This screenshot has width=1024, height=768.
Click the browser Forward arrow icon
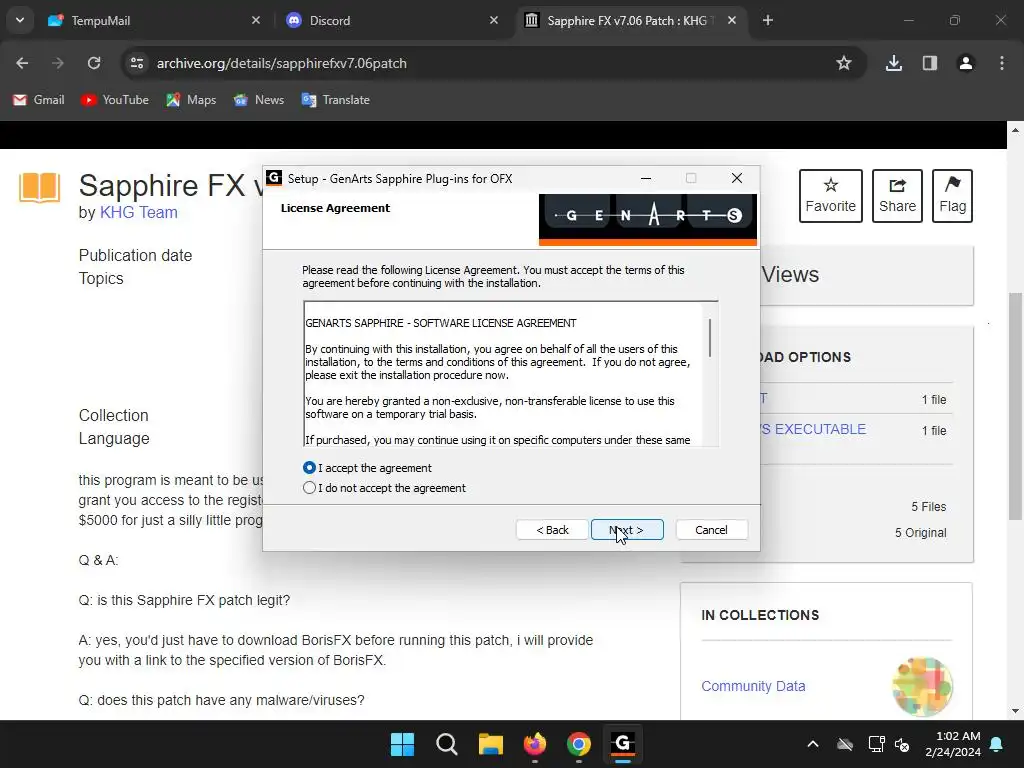point(58,63)
